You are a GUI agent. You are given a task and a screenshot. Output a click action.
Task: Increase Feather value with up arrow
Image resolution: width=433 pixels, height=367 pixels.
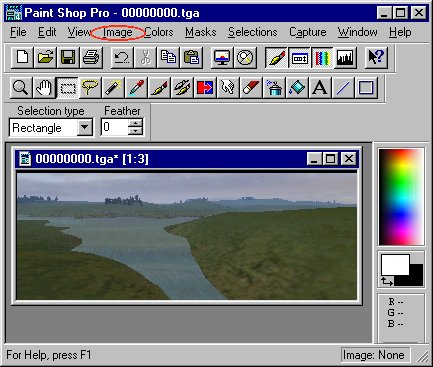135,124
